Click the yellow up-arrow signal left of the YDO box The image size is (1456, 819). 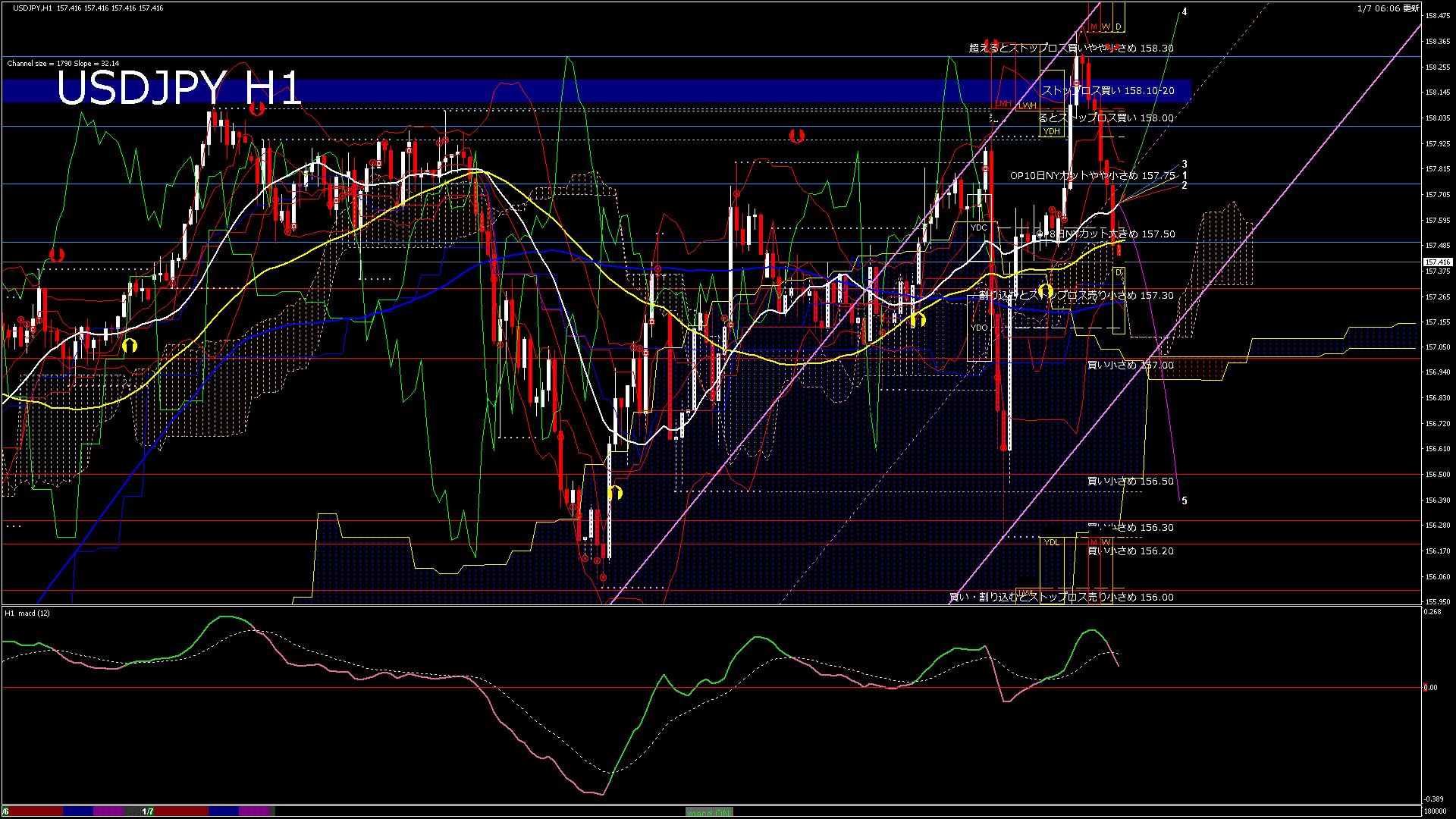[x=918, y=320]
